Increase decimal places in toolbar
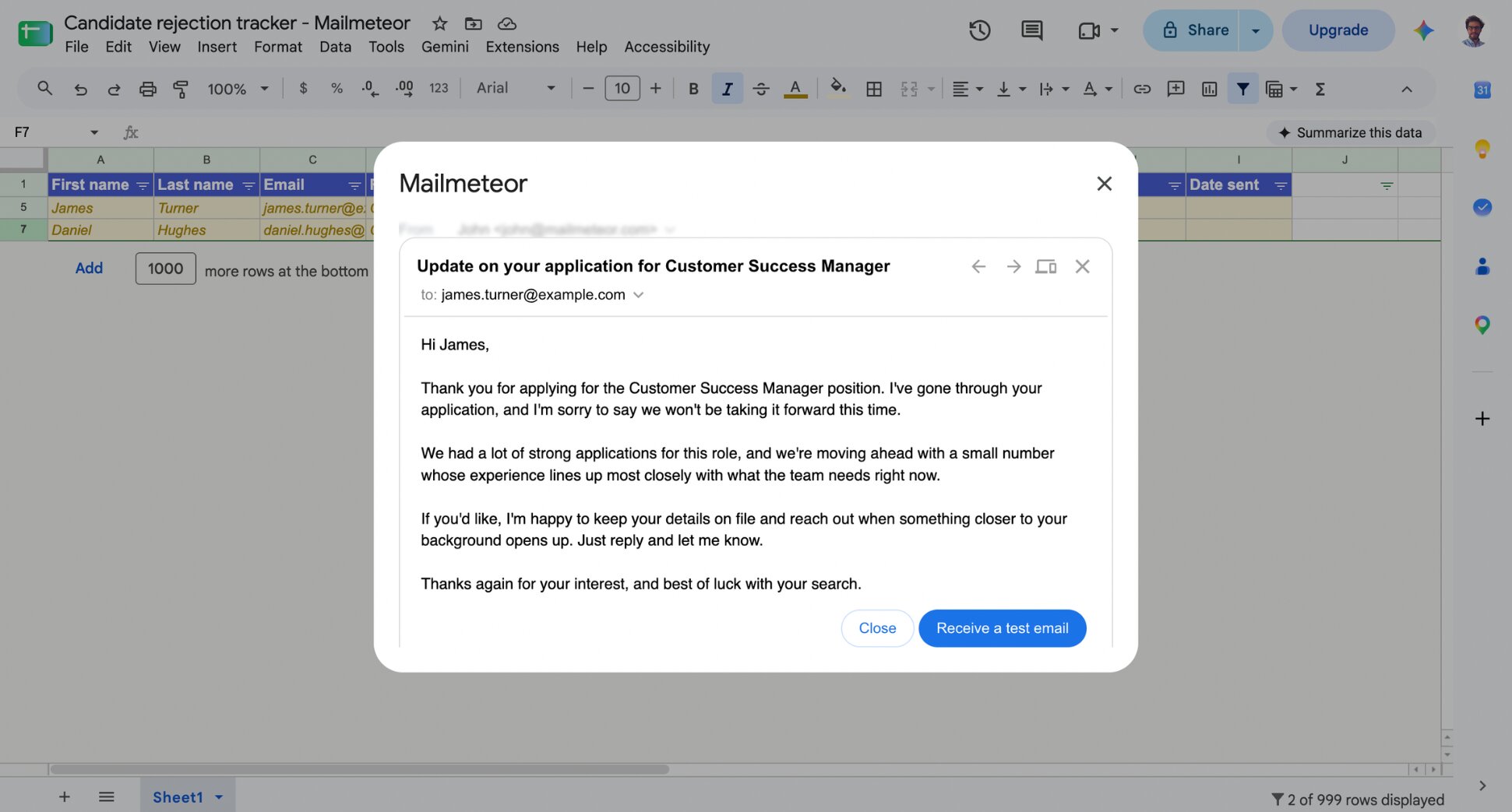Screen dimensions: 1512x812 pos(404,89)
